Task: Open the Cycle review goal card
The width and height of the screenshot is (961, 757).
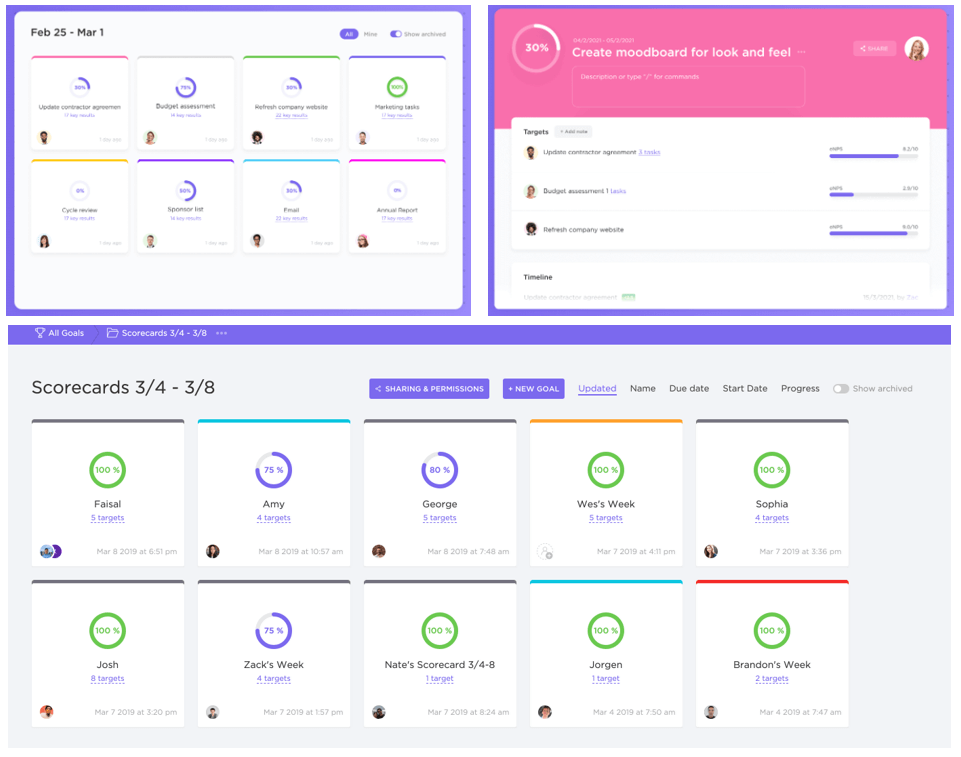Action: pos(80,206)
